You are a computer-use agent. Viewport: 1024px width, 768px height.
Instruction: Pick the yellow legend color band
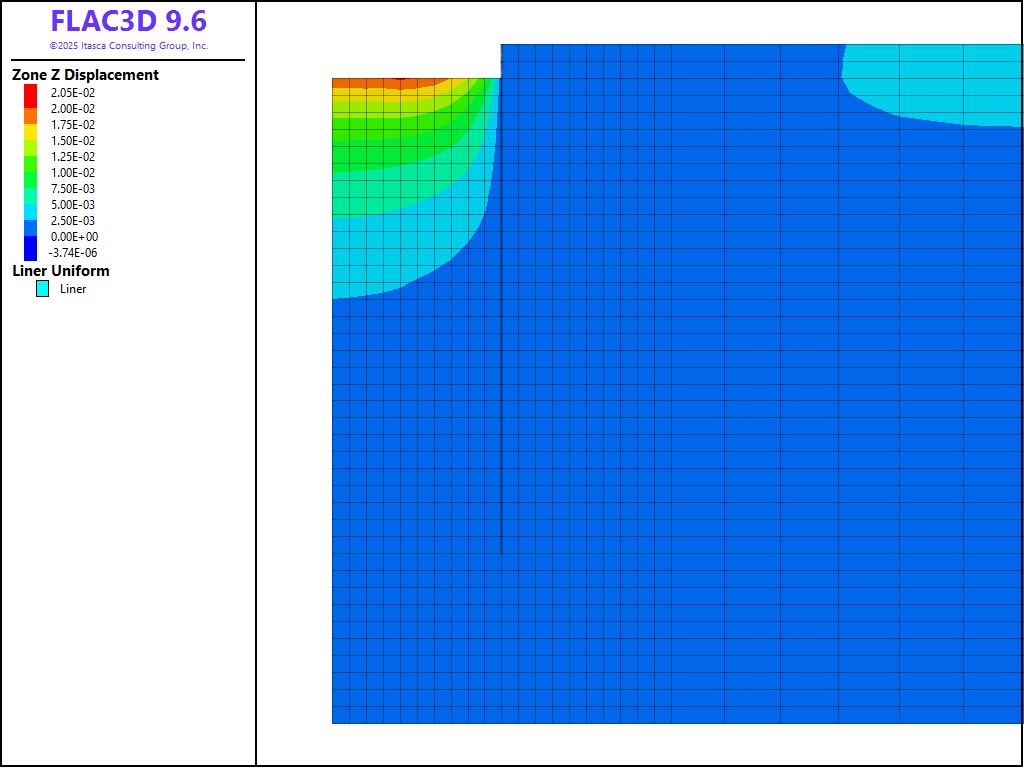pos(30,132)
